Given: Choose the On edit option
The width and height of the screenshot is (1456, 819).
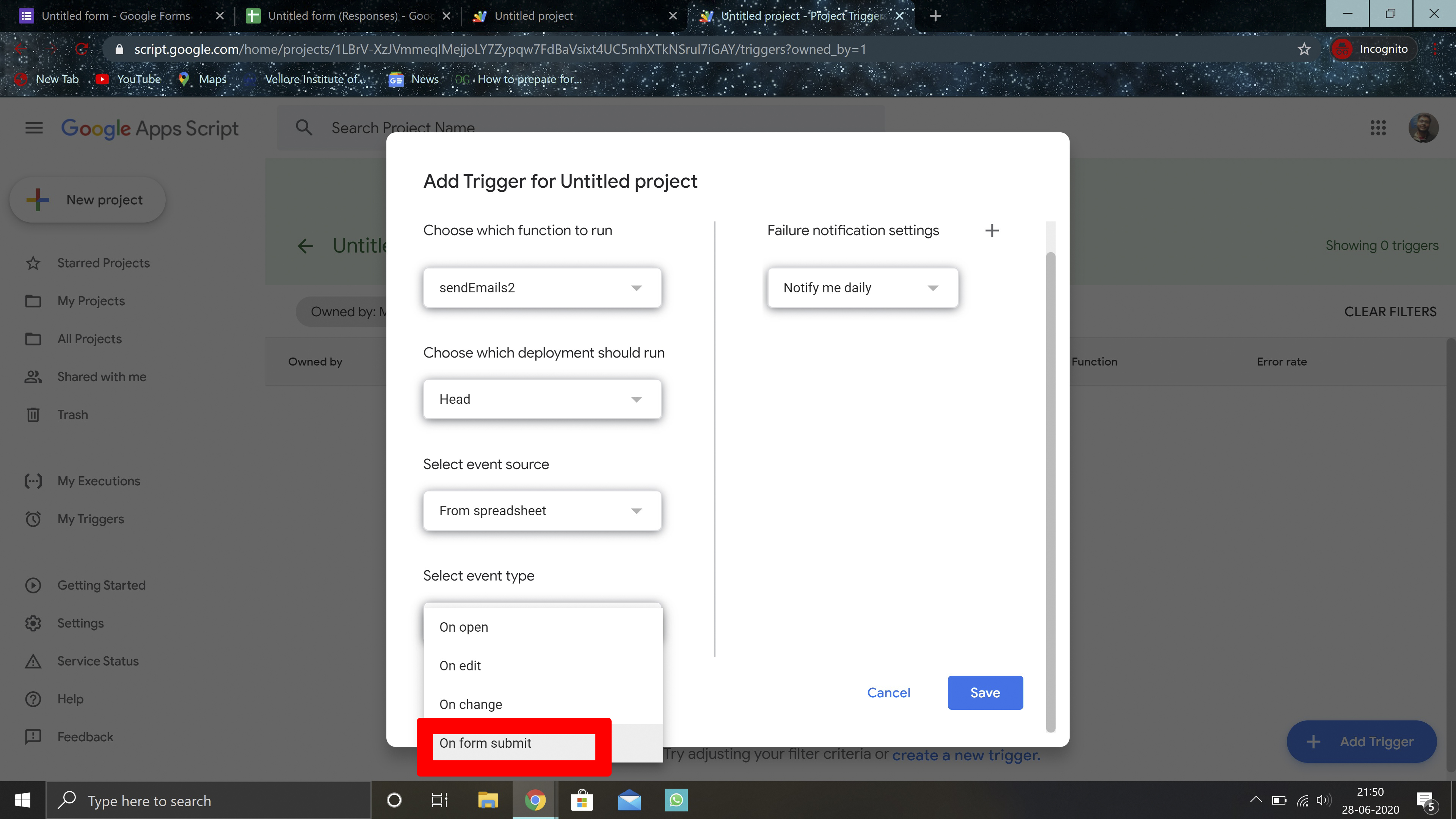Looking at the screenshot, I should (x=460, y=666).
